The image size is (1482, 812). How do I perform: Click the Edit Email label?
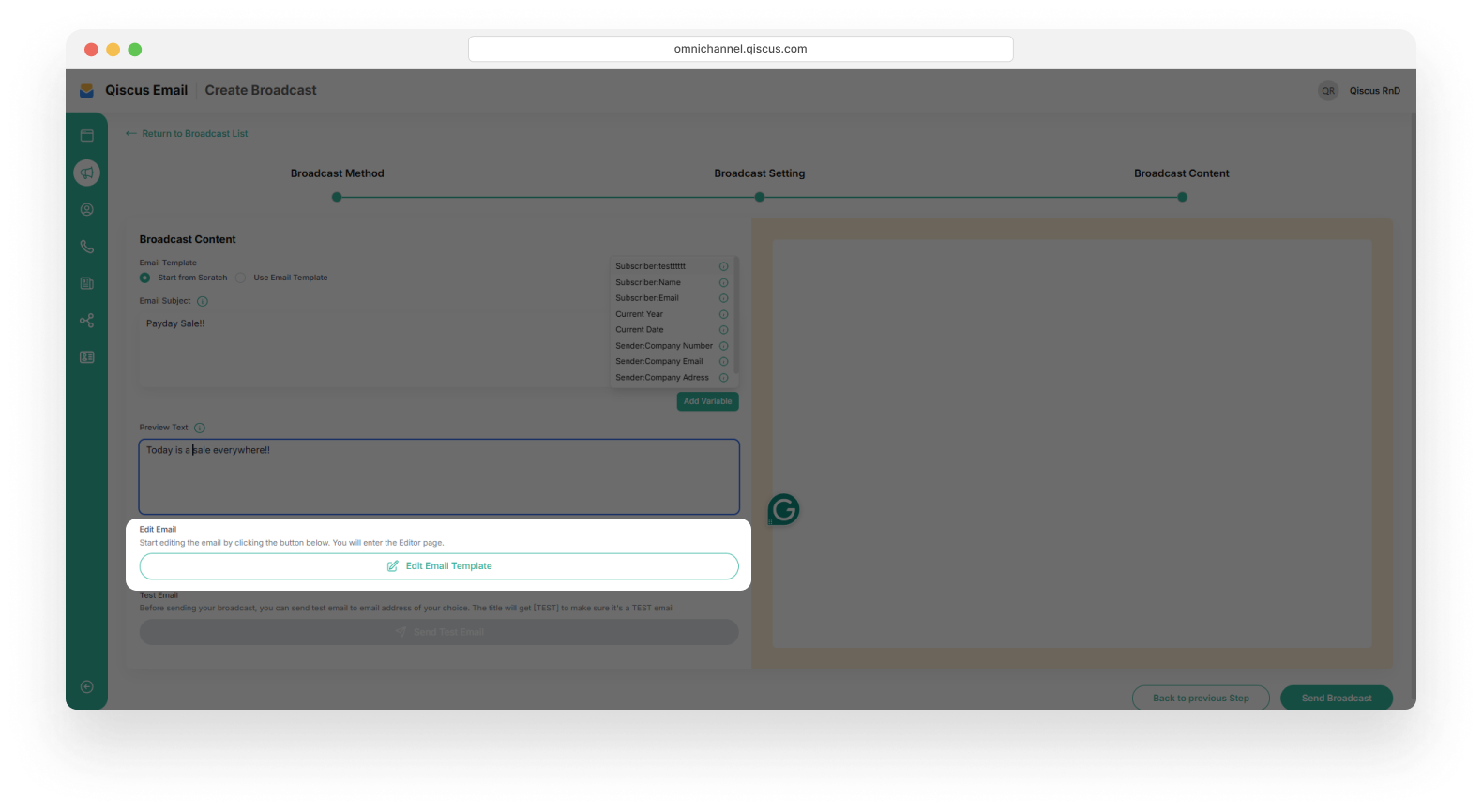pos(158,530)
